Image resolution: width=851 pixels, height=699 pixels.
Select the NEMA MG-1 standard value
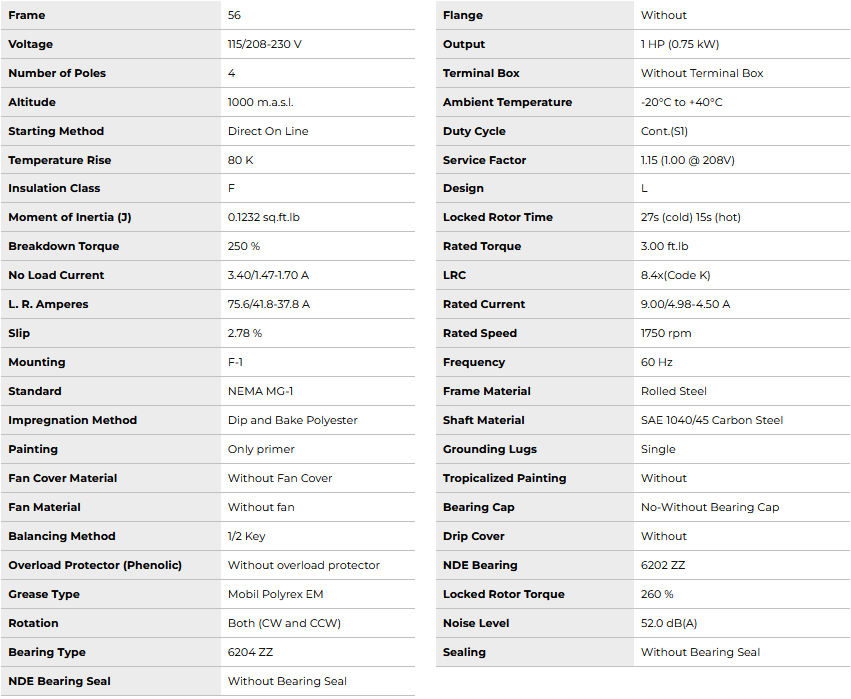260,391
